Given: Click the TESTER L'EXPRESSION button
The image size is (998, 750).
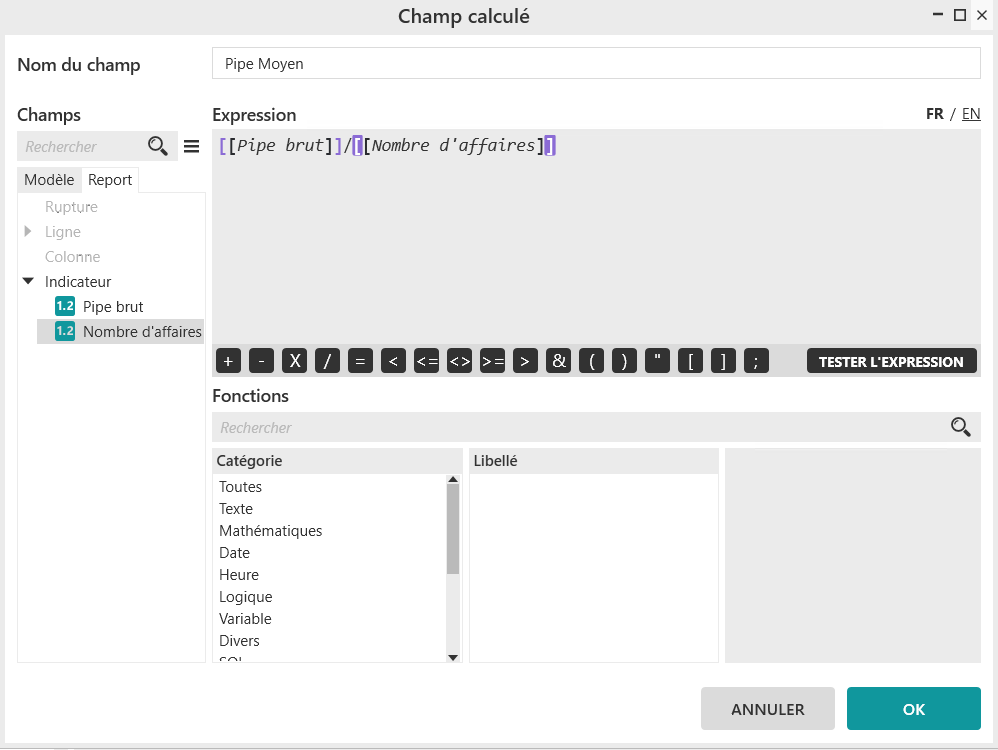Looking at the screenshot, I should pos(891,362).
